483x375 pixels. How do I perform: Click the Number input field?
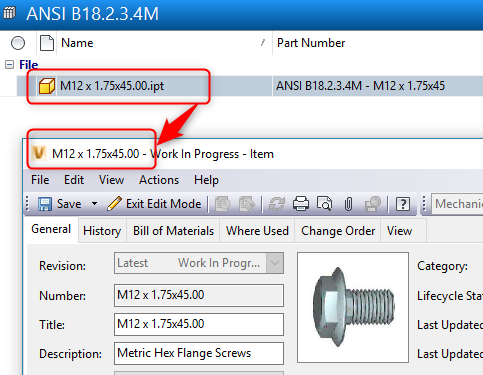pyautogui.click(x=199, y=295)
